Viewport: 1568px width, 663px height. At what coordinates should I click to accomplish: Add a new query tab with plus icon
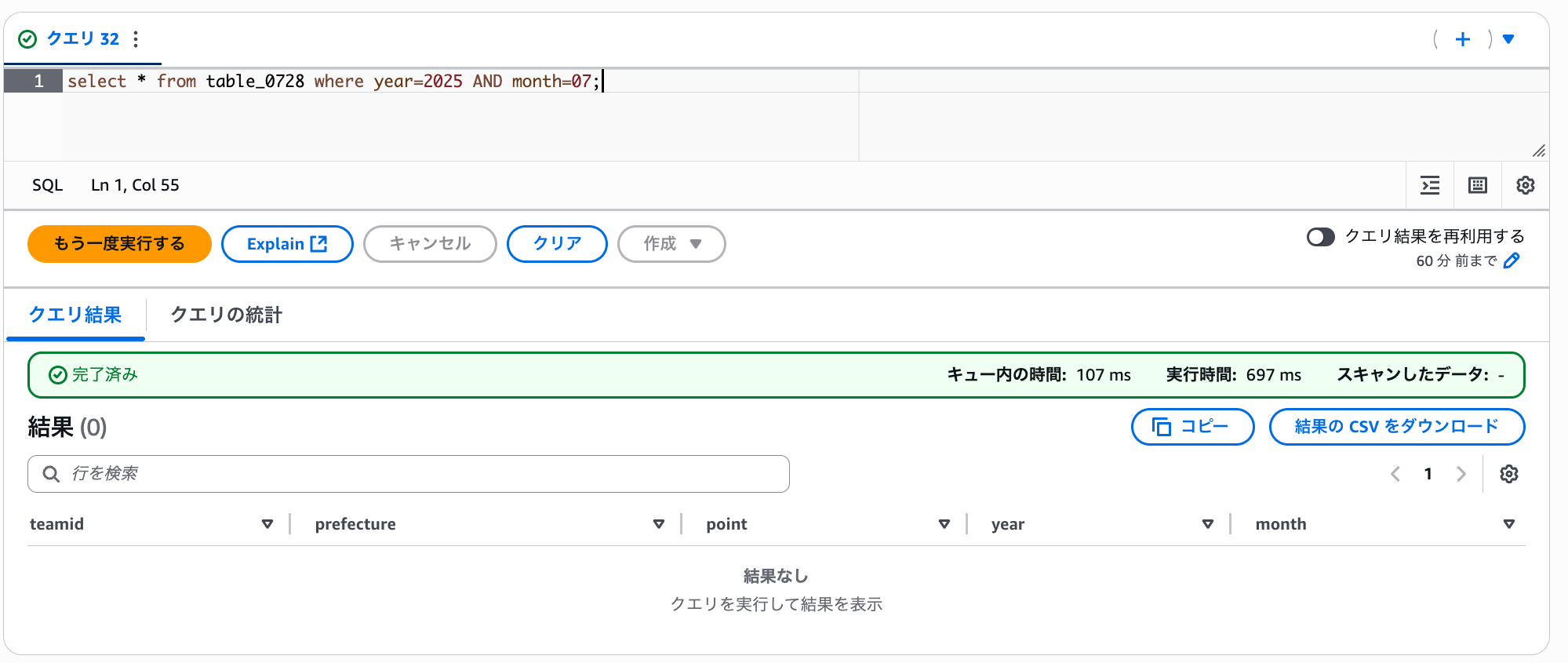point(1463,39)
